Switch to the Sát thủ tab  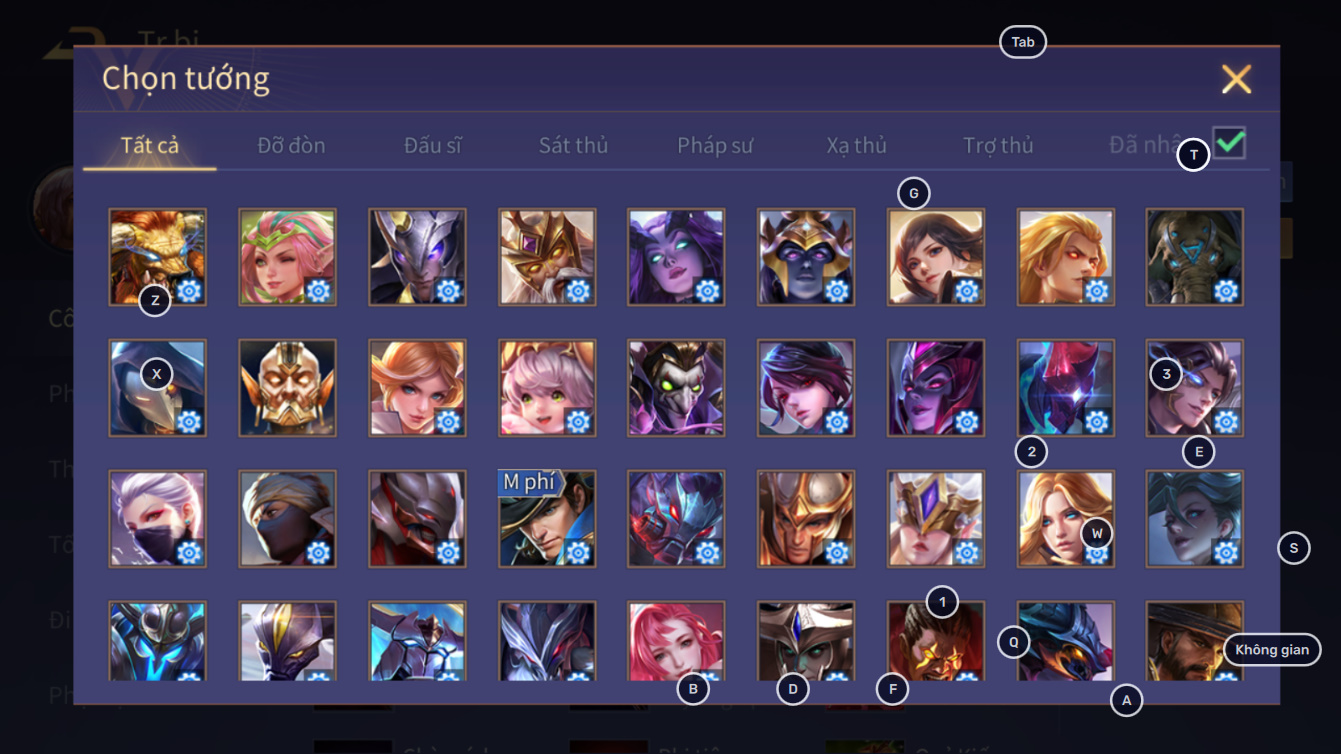pyautogui.click(x=573, y=145)
